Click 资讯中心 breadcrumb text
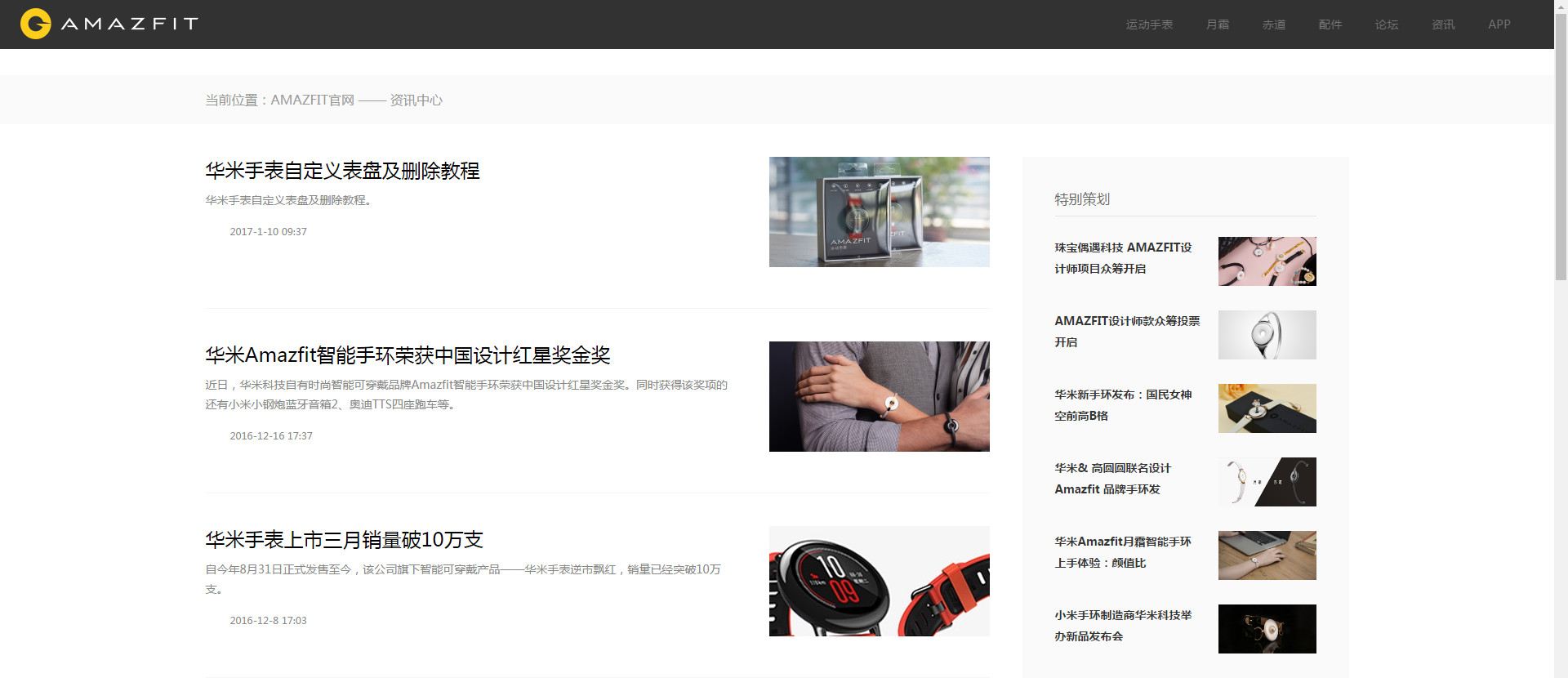1568x678 pixels. pyautogui.click(x=416, y=100)
